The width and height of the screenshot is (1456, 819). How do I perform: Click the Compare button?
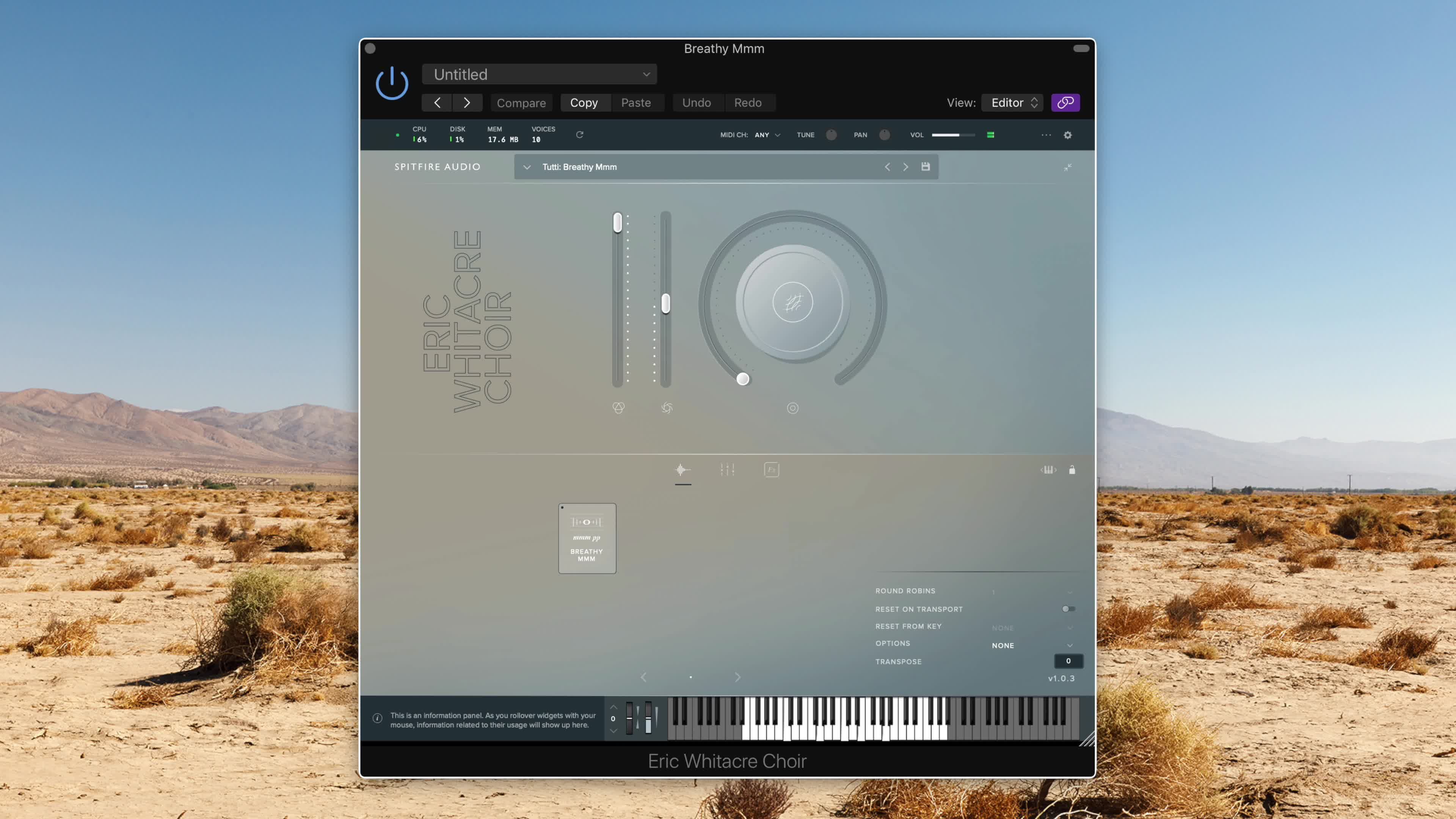pos(521,103)
